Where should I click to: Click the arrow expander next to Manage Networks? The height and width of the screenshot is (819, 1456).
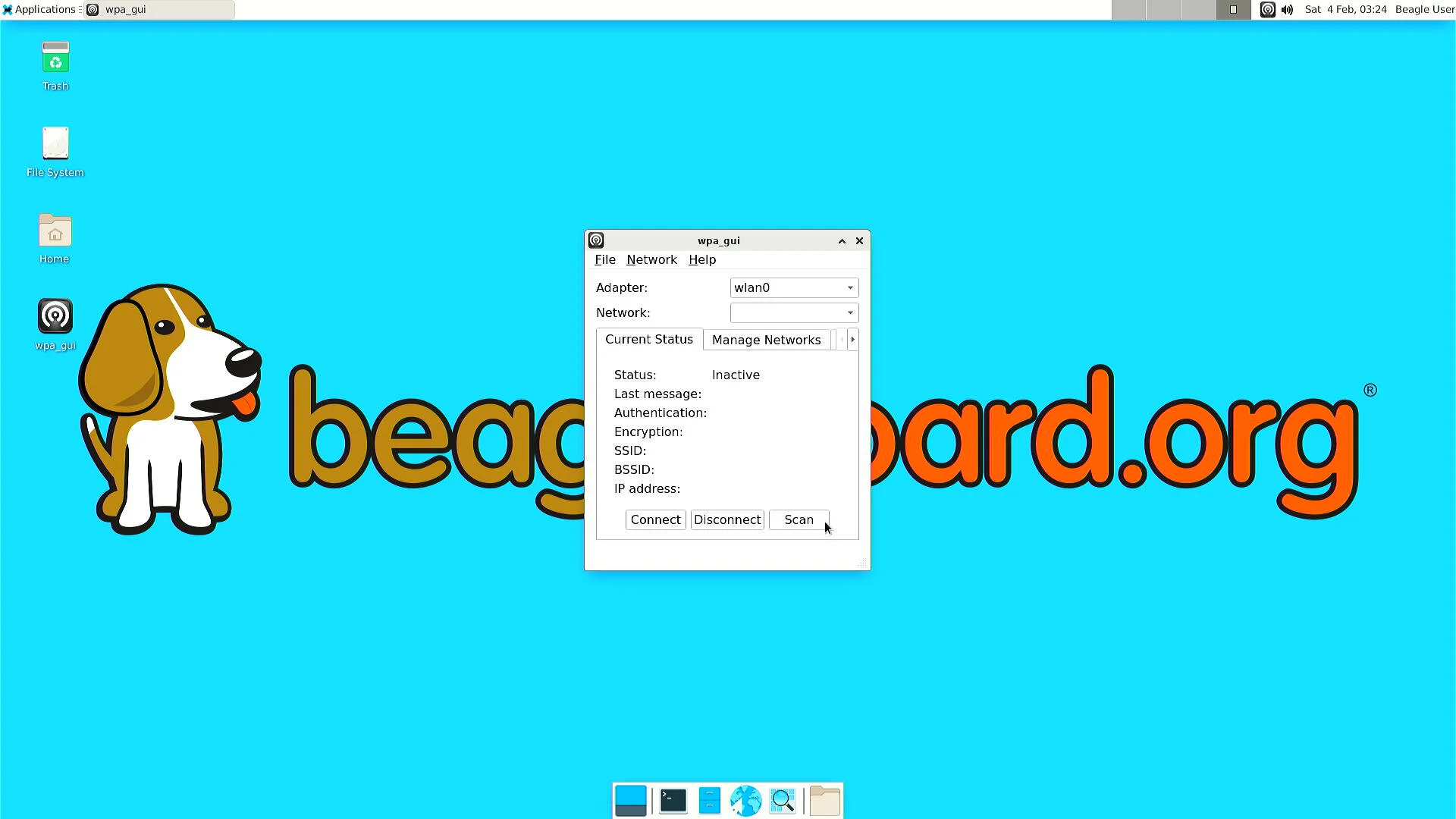pyautogui.click(x=852, y=339)
